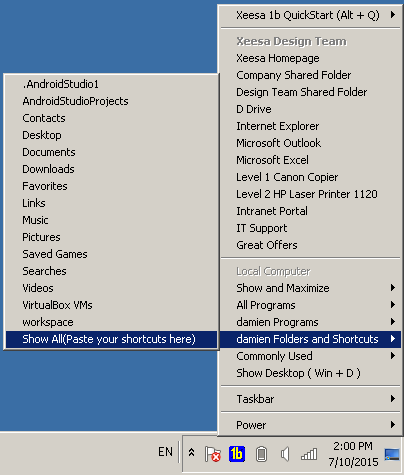Click the show desktop monitor icon
The width and height of the screenshot is (405, 475).
pyautogui.click(x=391, y=454)
